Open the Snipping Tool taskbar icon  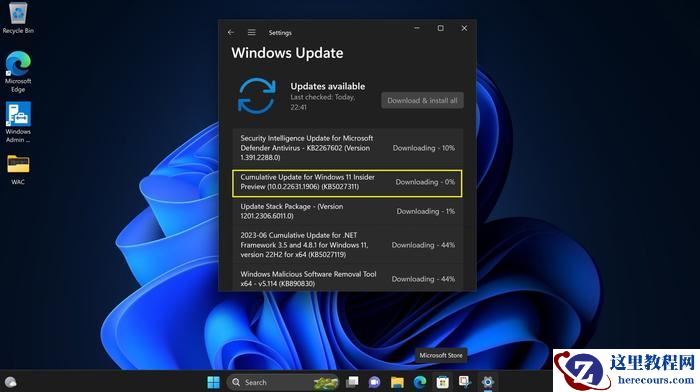pos(465,382)
